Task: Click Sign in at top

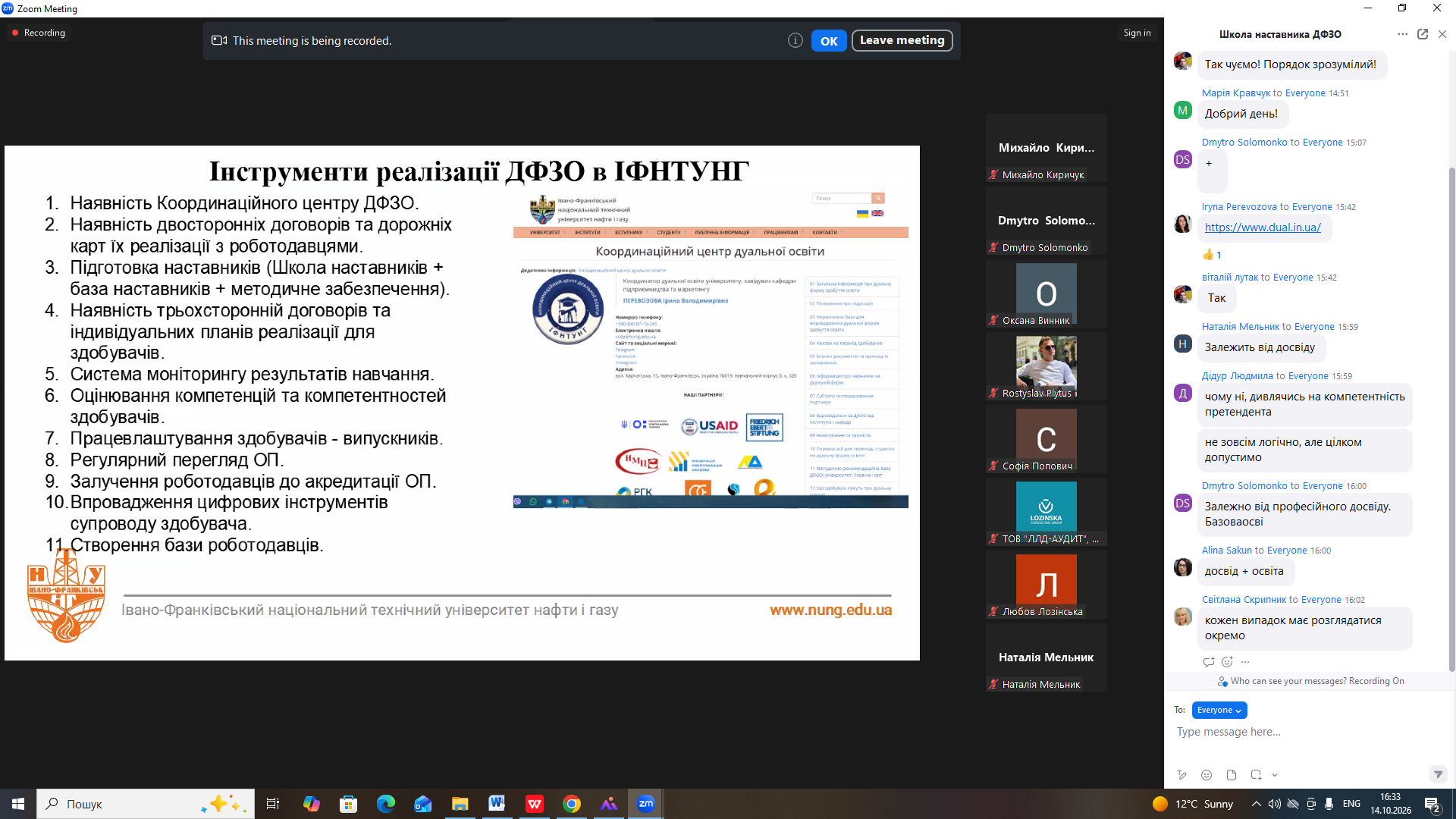Action: (x=1137, y=33)
